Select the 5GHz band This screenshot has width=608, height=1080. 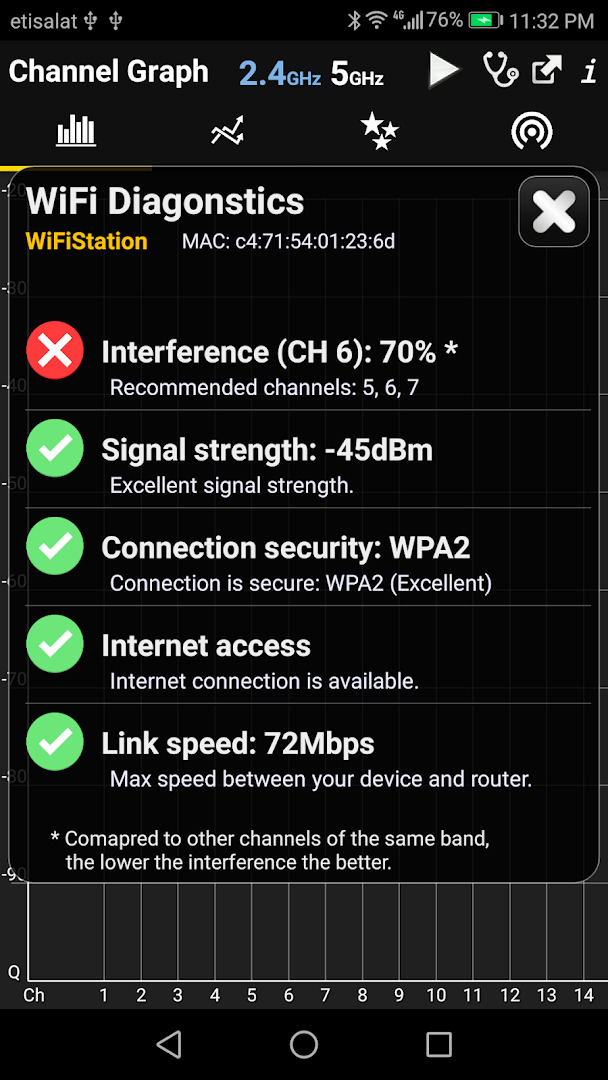click(x=357, y=74)
